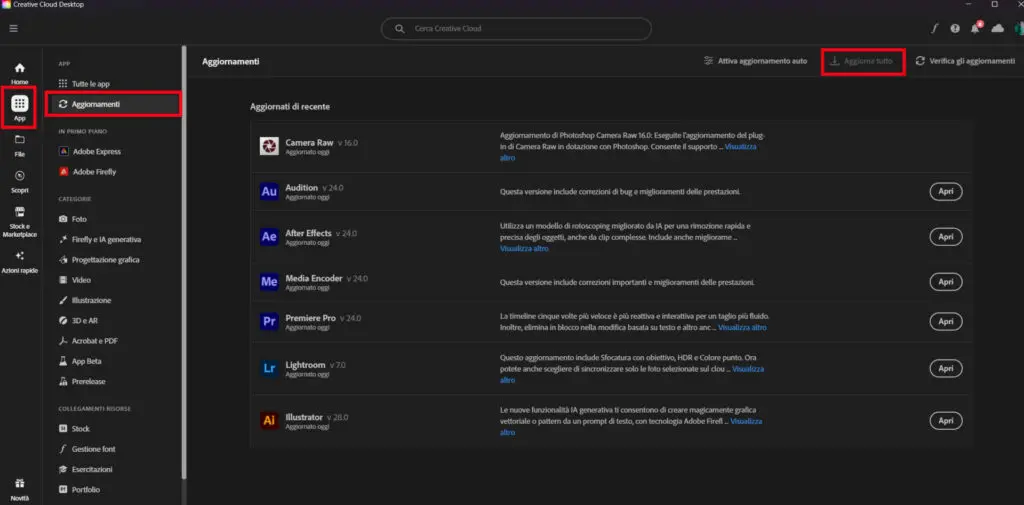Open Scopri in the left rail
The image size is (1024, 505).
(20, 182)
